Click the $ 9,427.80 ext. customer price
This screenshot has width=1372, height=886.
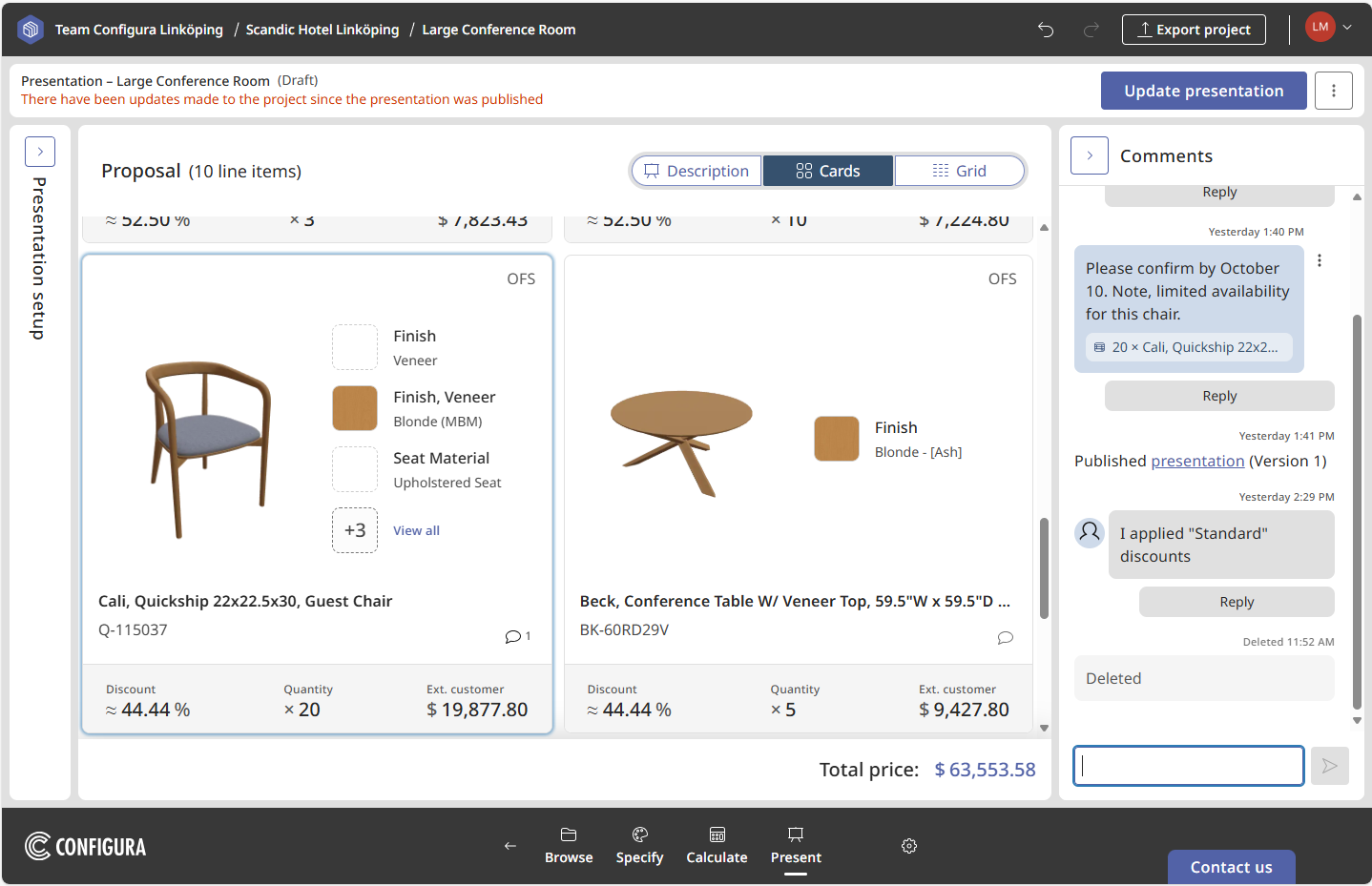coord(964,710)
